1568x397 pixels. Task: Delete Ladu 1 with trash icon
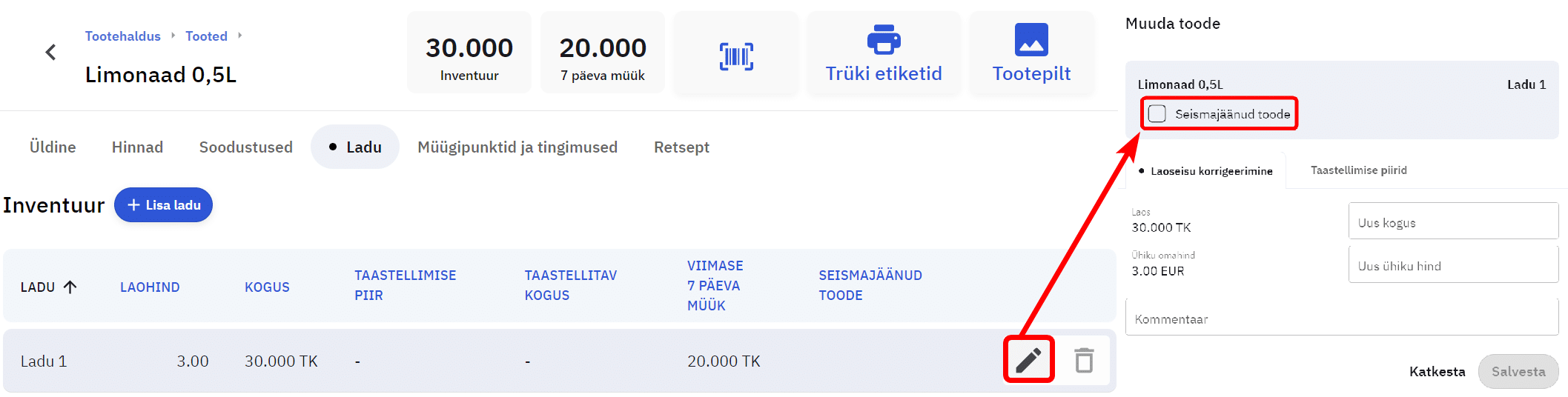pyautogui.click(x=1084, y=360)
